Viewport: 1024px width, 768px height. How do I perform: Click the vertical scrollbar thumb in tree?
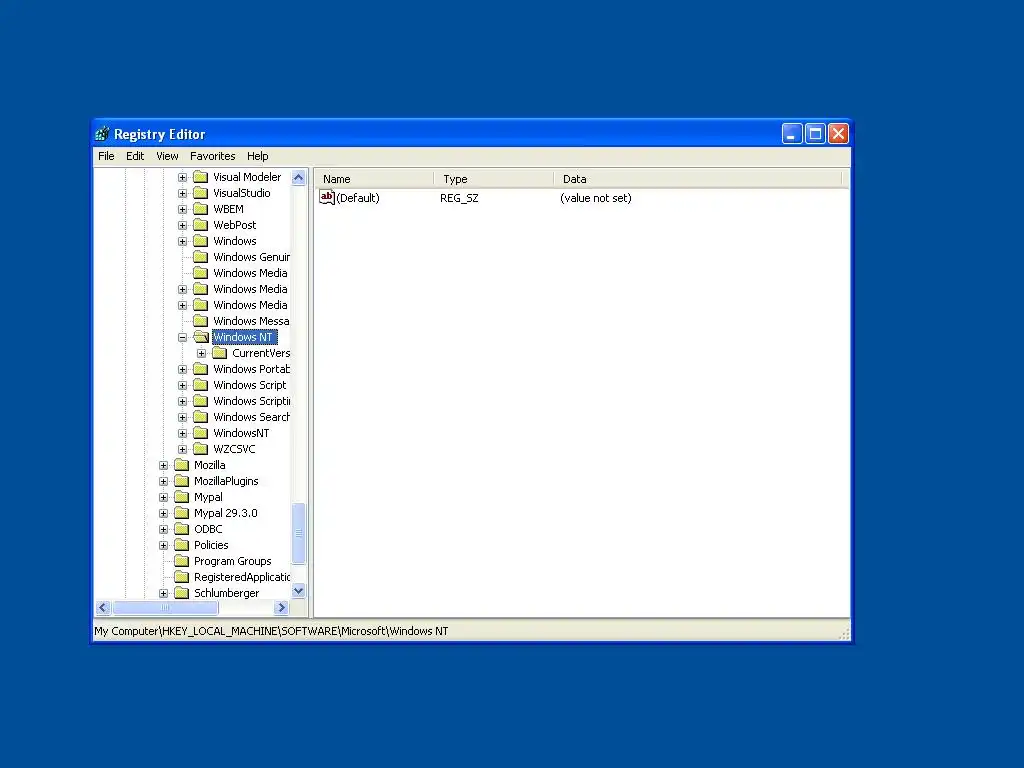point(298,533)
